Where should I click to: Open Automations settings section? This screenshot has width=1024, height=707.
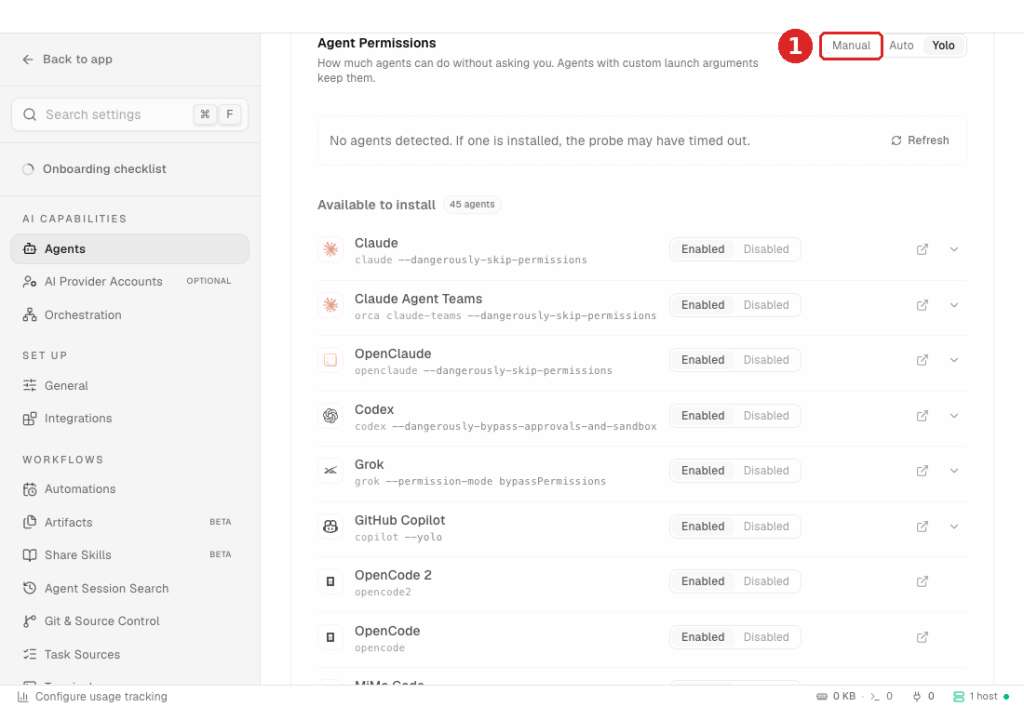pos(130,489)
